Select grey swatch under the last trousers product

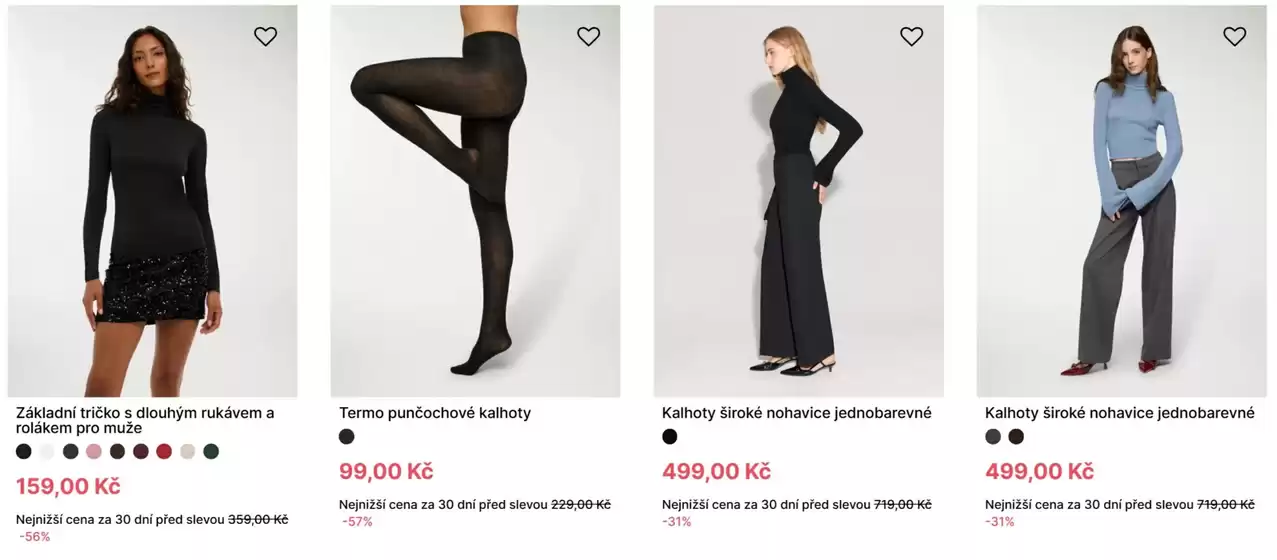[x=993, y=436]
